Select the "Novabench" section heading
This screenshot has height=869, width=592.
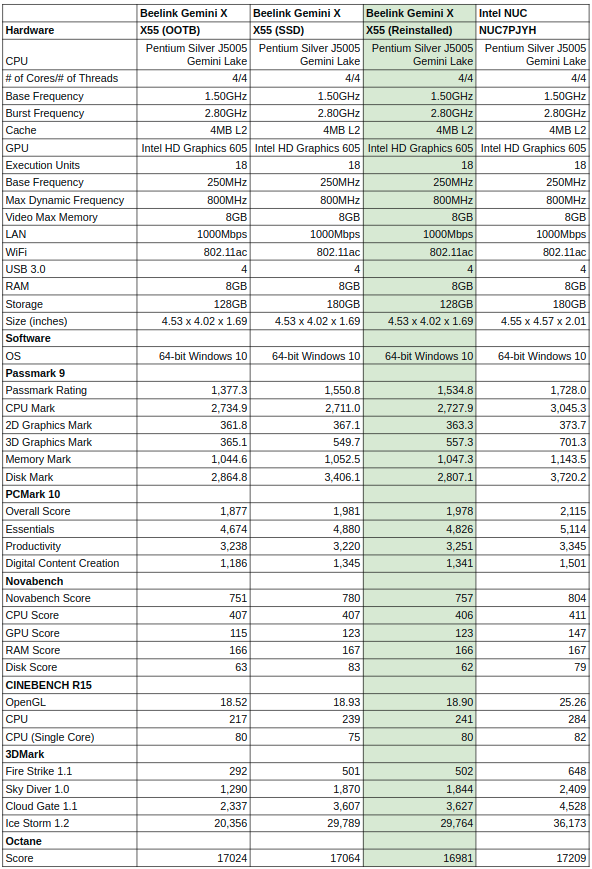34,581
